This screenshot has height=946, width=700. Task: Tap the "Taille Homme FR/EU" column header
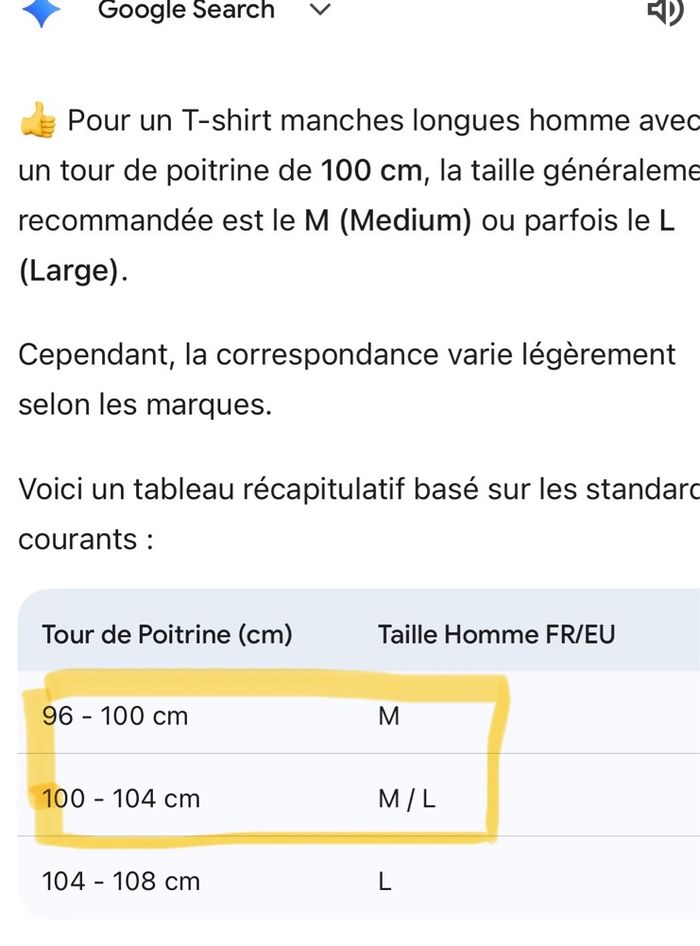coord(496,634)
